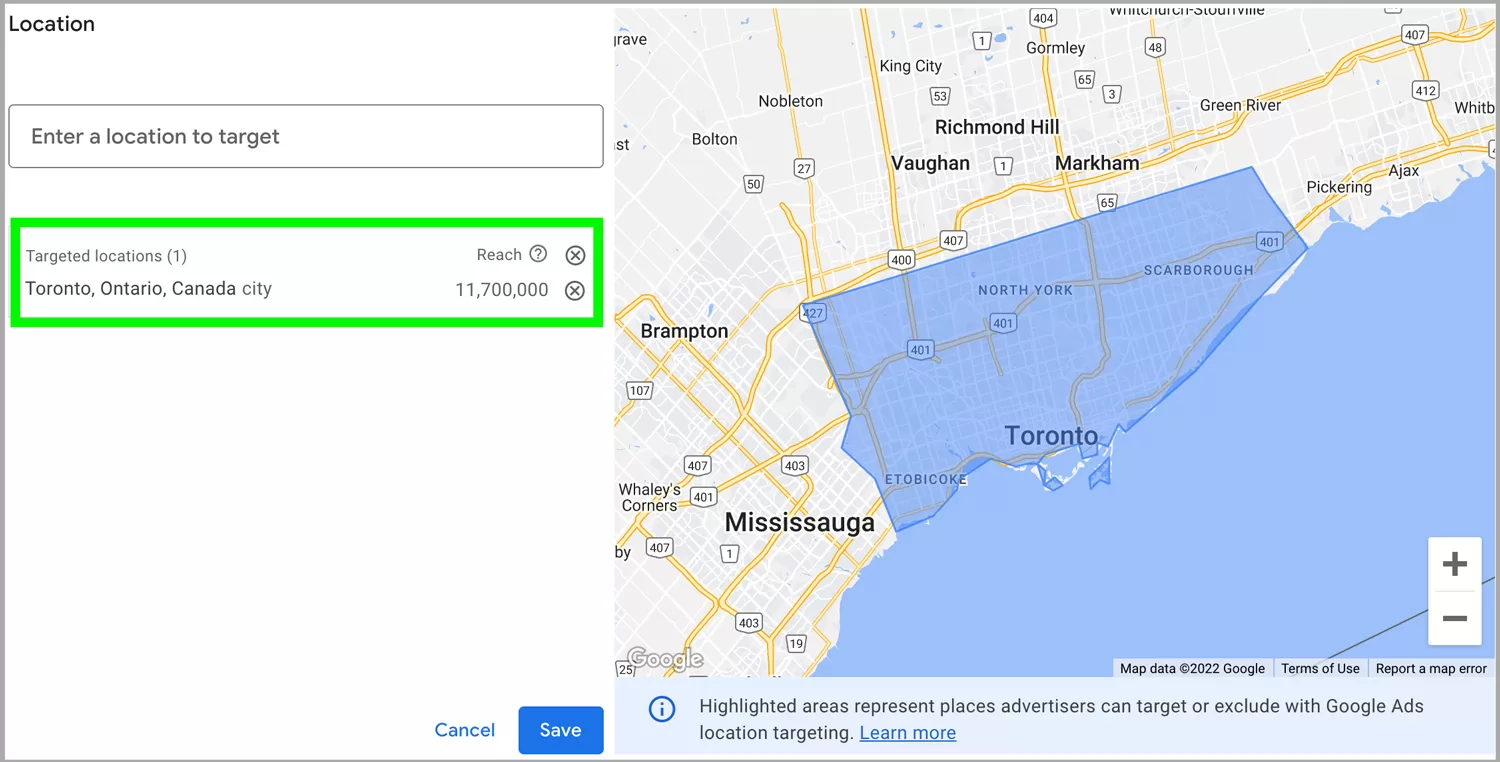Viewport: 1500px width, 762px height.
Task: Click the route 107 shield near Brampton
Action: (x=640, y=390)
